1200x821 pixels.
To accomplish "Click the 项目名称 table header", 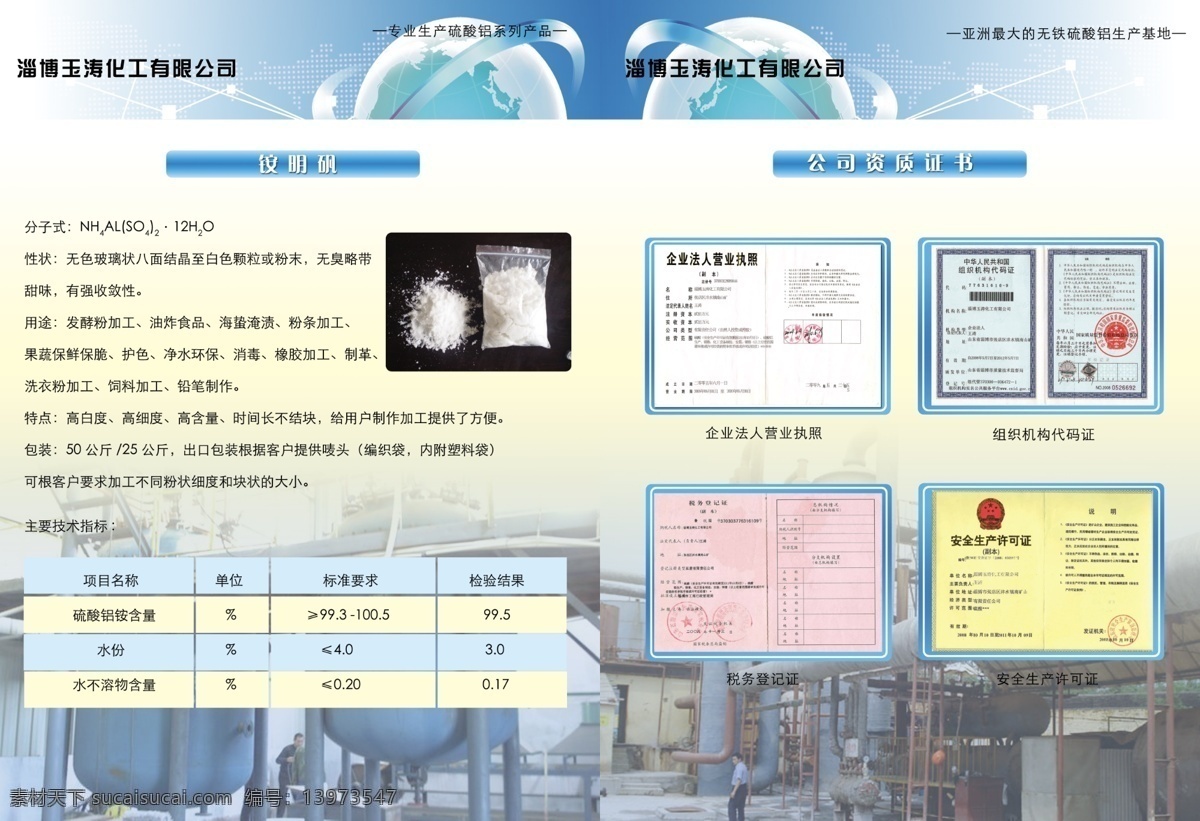I will [110, 580].
